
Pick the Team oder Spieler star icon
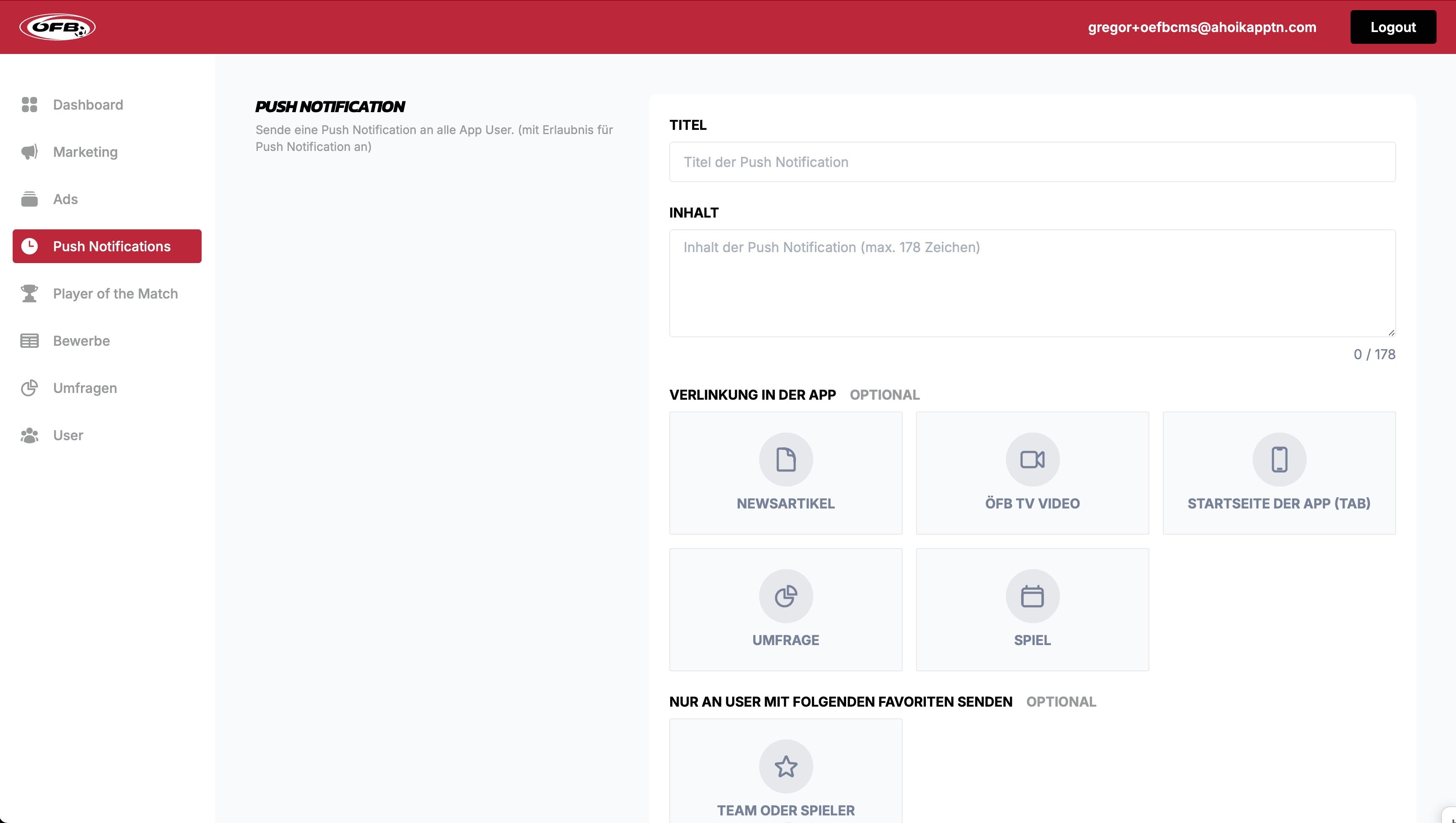(x=785, y=767)
